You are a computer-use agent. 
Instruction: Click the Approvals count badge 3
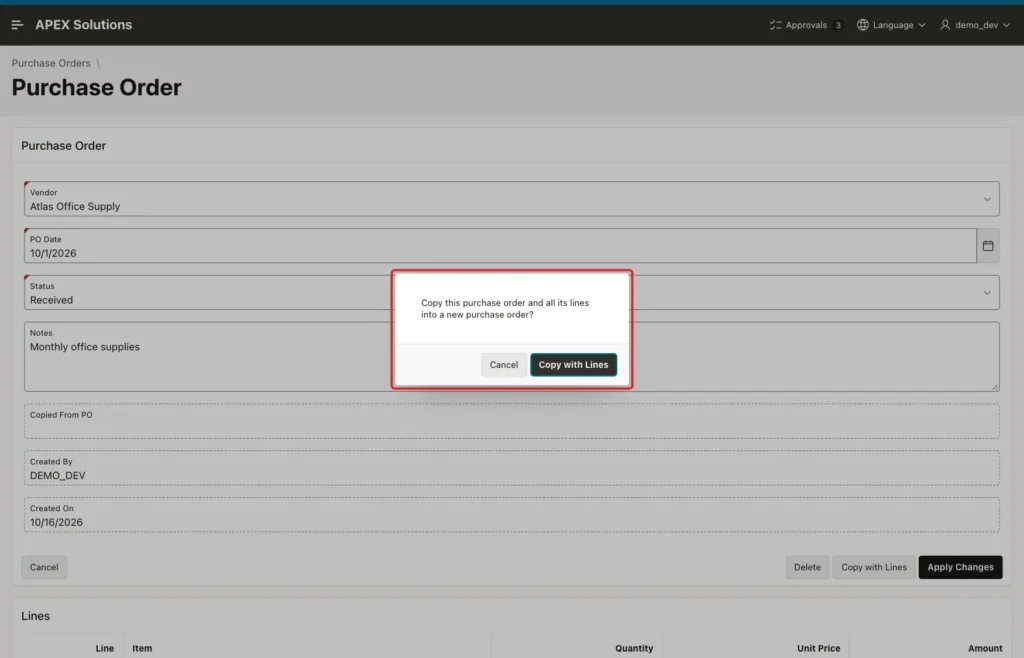coord(838,25)
